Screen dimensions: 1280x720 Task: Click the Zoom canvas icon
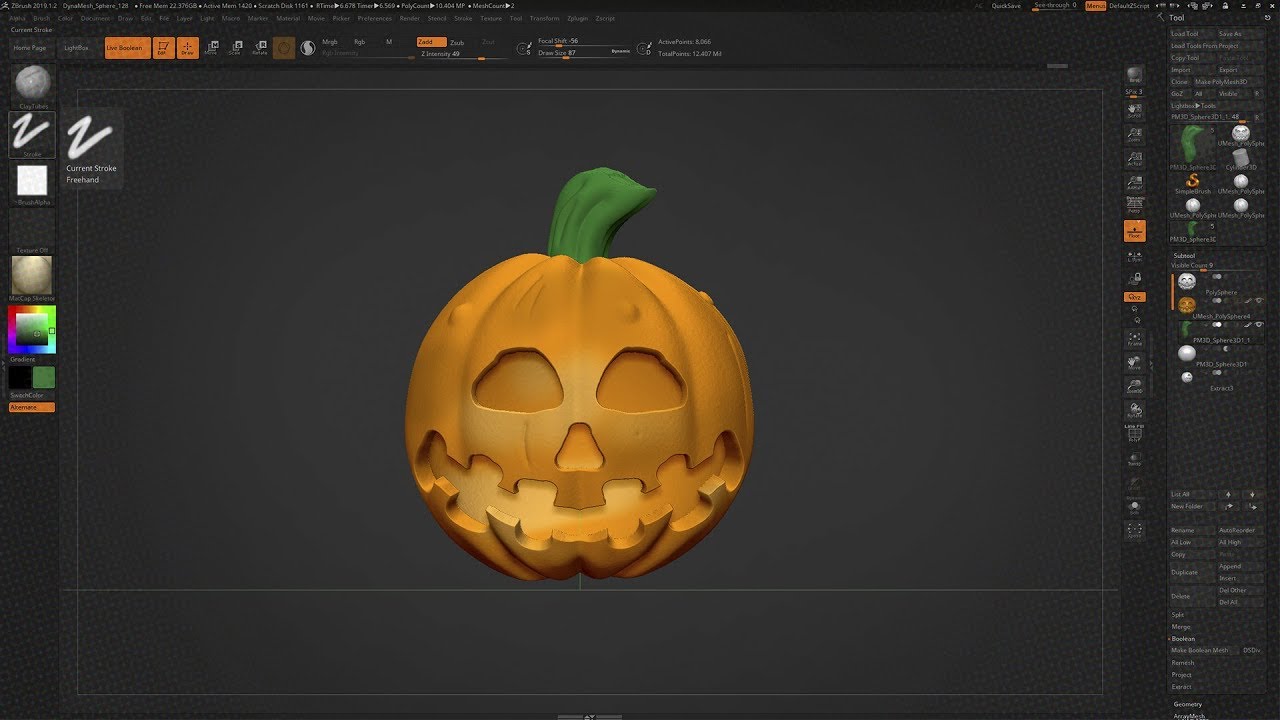click(1134, 135)
